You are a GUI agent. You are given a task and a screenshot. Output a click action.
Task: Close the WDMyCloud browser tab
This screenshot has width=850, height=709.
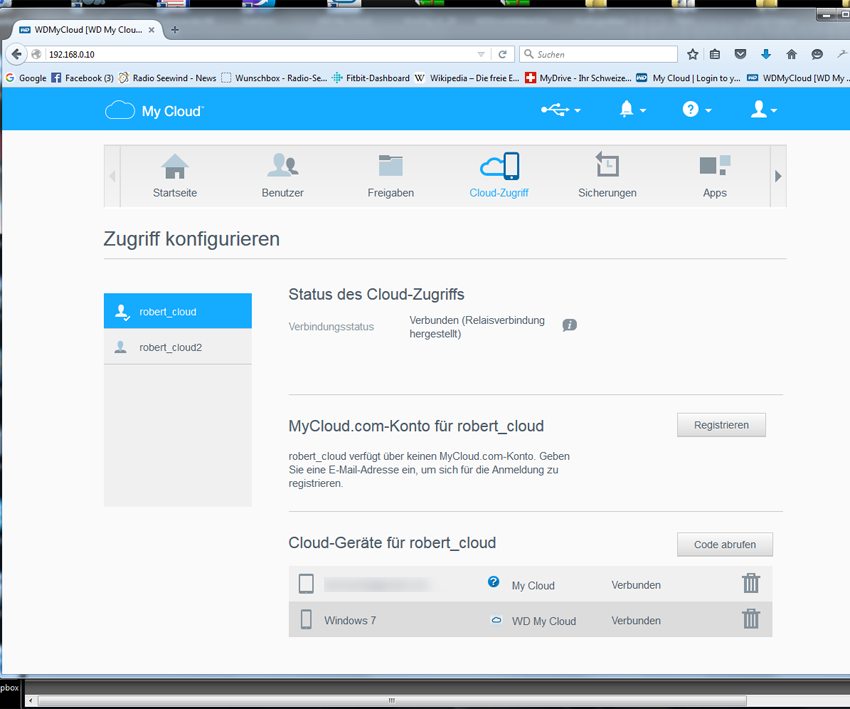click(x=151, y=30)
